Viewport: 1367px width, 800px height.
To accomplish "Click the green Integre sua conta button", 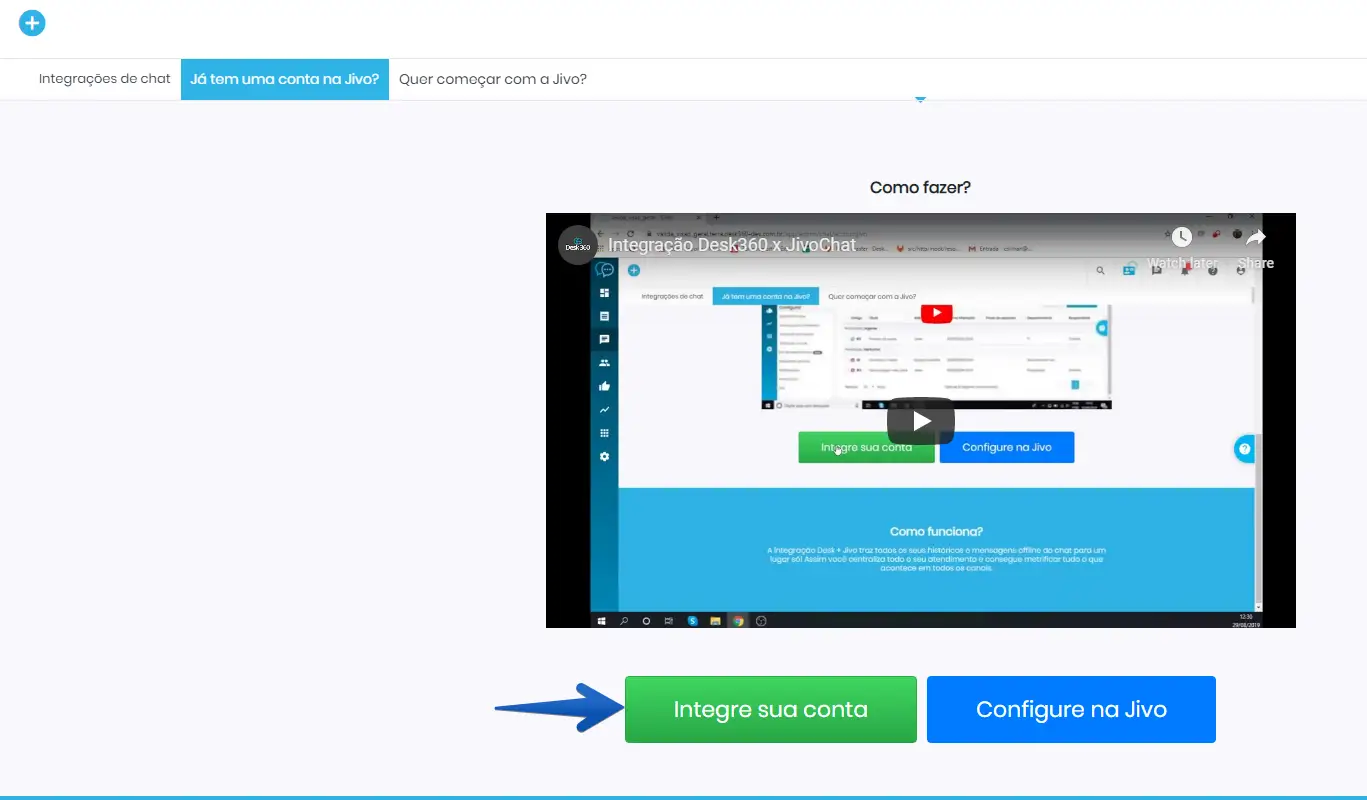I will [x=771, y=710].
